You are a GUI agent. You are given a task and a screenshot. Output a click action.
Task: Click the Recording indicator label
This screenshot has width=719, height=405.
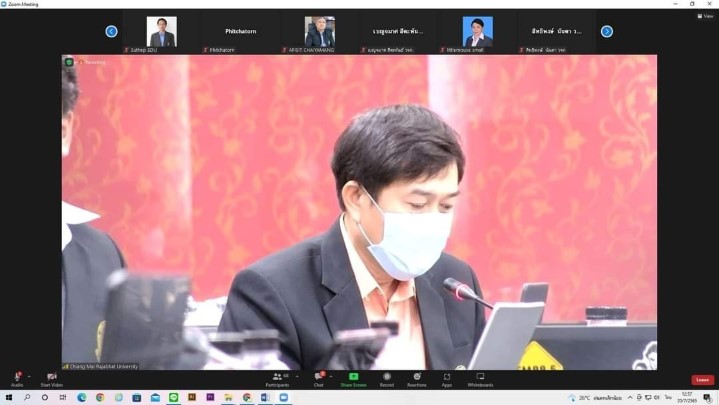tap(92, 62)
